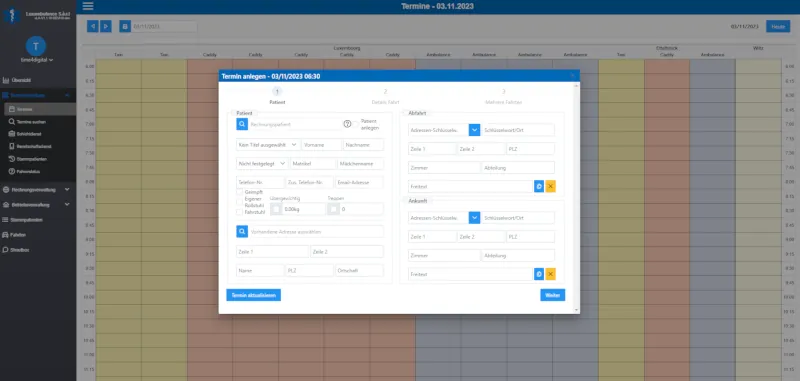The width and height of the screenshot is (800, 381).
Task: Click the Vorname input field
Action: tap(321, 145)
